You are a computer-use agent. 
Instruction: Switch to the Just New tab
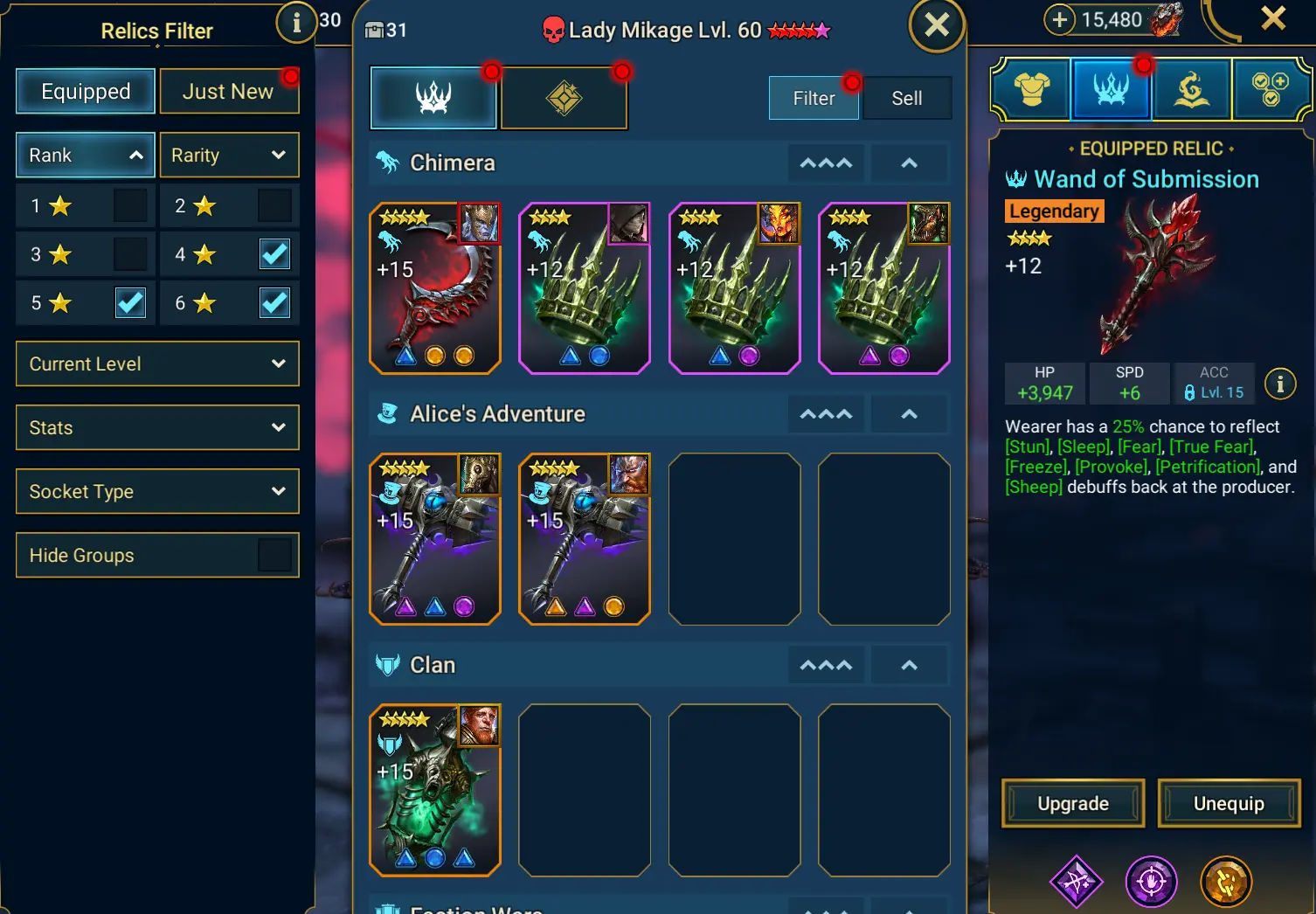(x=229, y=91)
